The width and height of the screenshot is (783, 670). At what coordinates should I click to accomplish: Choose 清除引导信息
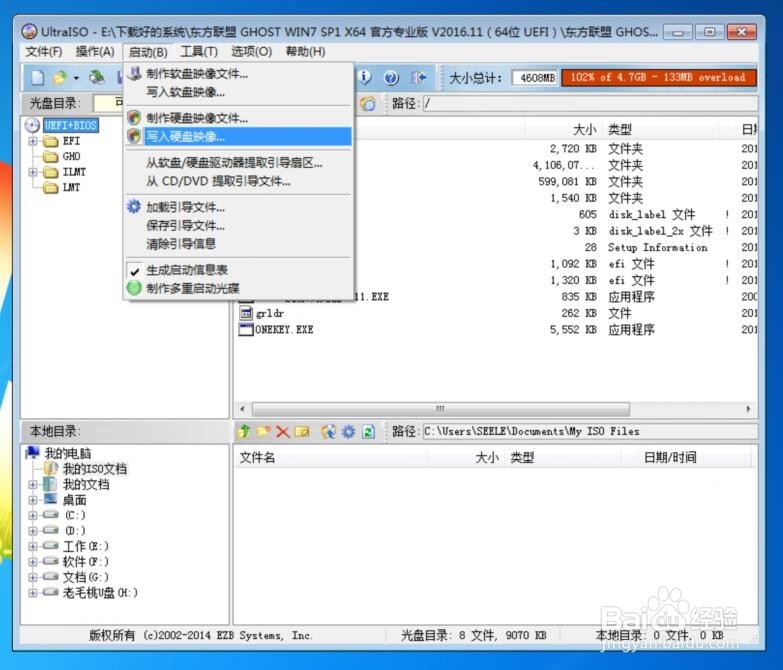click(239, 244)
